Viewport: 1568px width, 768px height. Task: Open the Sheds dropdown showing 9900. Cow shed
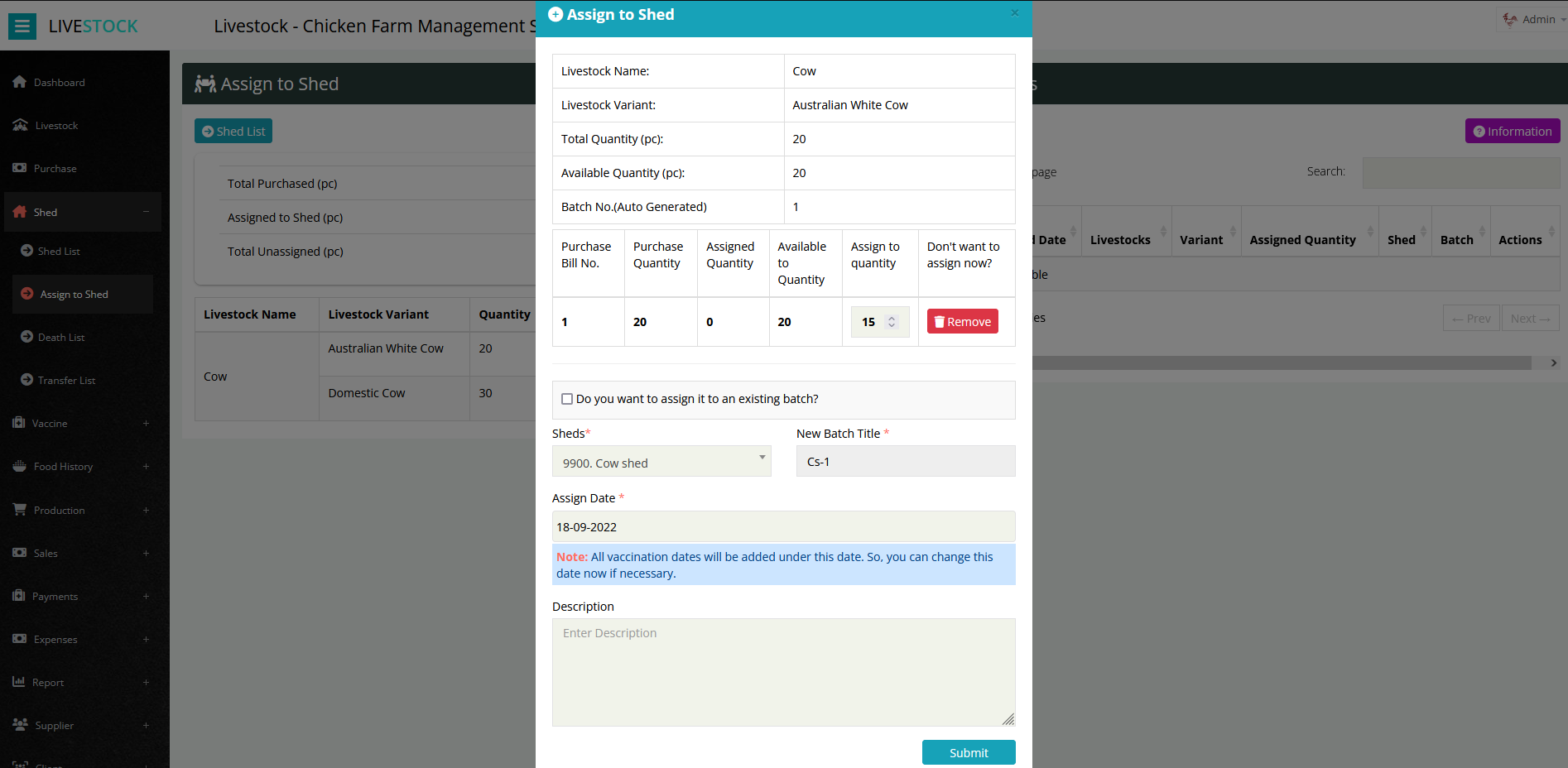(661, 461)
